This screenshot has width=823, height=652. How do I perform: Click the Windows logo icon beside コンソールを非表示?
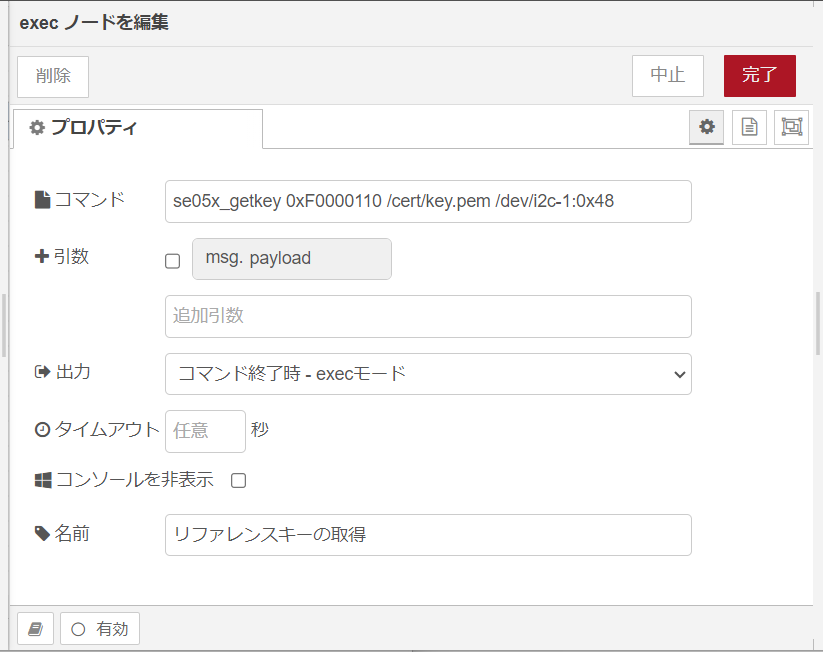(x=43, y=480)
